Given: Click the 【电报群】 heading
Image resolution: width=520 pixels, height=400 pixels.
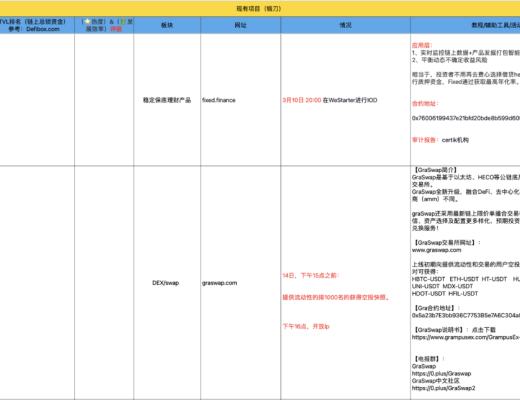Looking at the screenshot, I should (428, 359).
